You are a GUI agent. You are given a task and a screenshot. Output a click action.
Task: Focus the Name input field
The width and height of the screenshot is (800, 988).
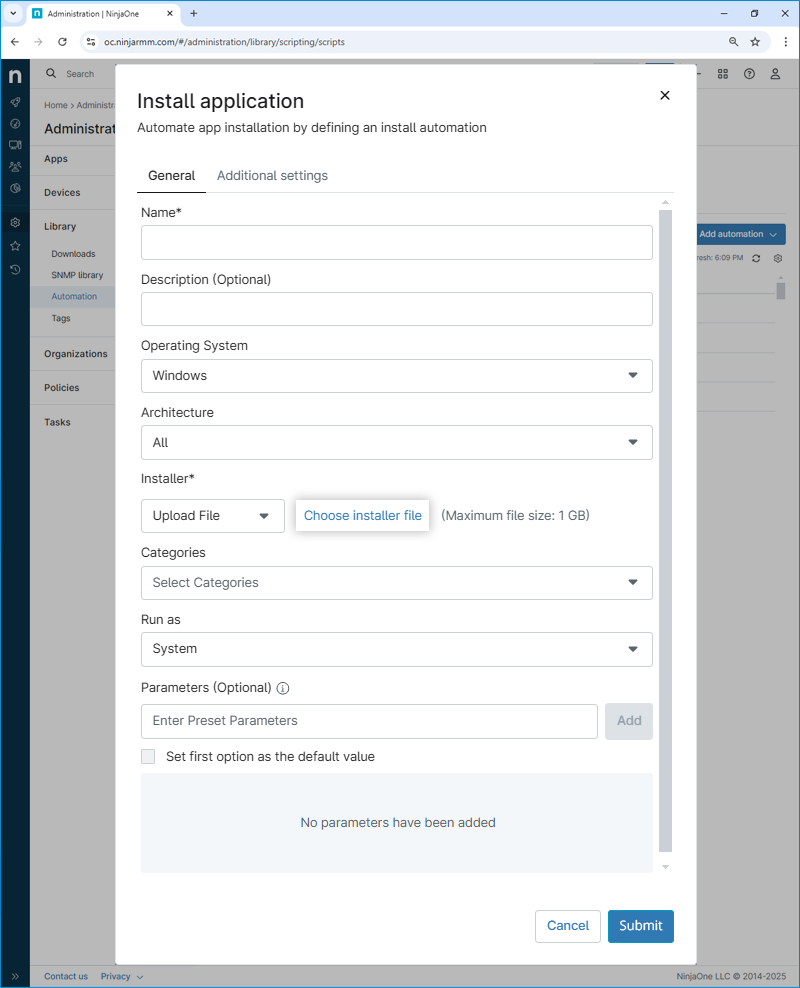(396, 243)
